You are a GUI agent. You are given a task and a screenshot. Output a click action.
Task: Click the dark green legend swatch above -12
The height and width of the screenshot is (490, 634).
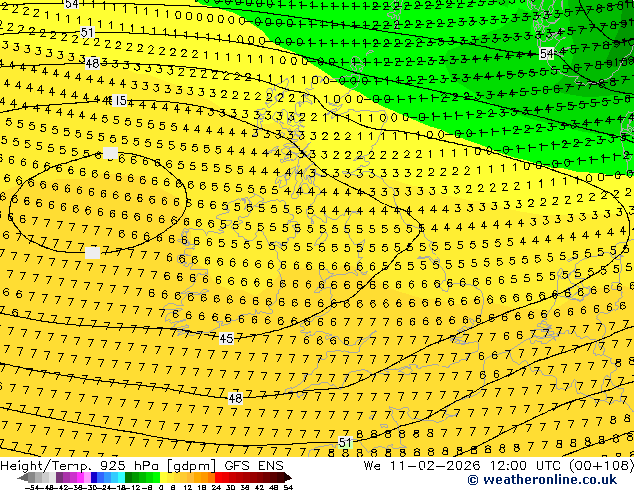click(128, 477)
